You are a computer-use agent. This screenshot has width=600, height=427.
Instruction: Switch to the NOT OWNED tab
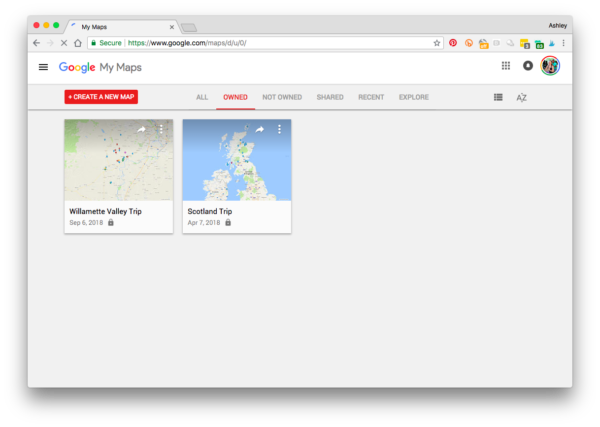(x=282, y=97)
